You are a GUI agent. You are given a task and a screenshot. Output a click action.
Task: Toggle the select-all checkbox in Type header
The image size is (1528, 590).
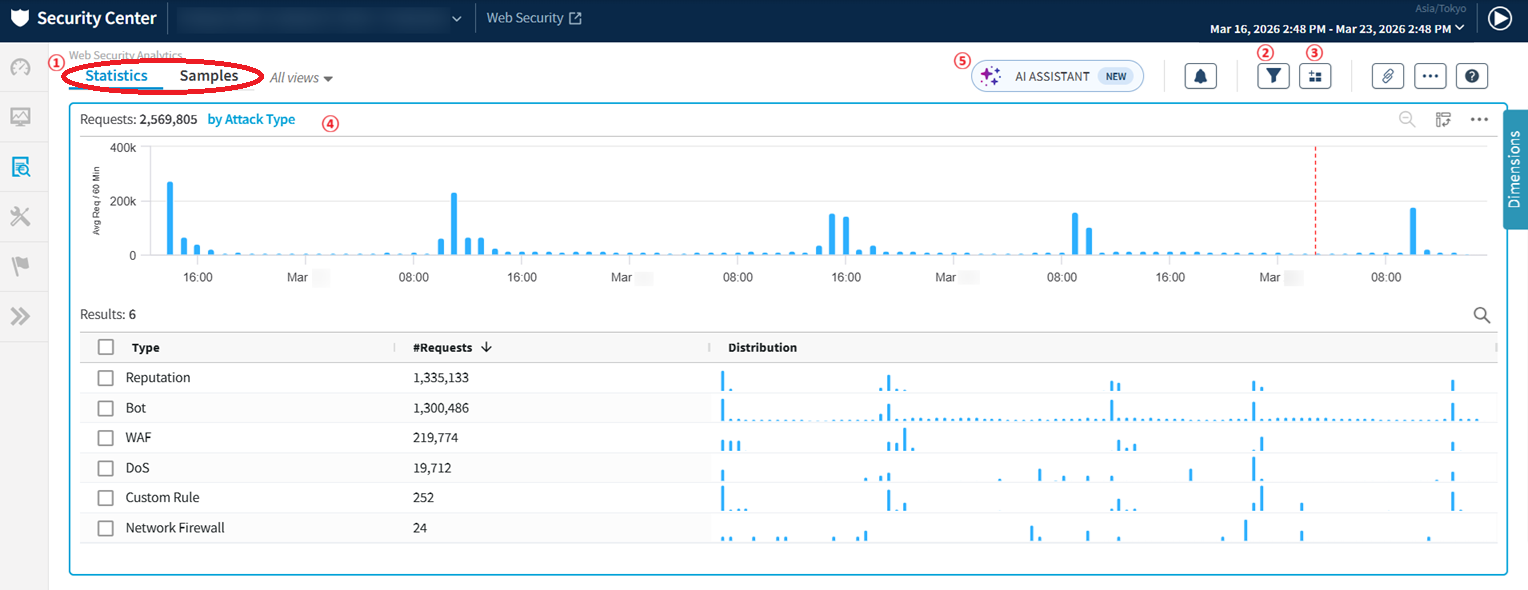pos(106,348)
